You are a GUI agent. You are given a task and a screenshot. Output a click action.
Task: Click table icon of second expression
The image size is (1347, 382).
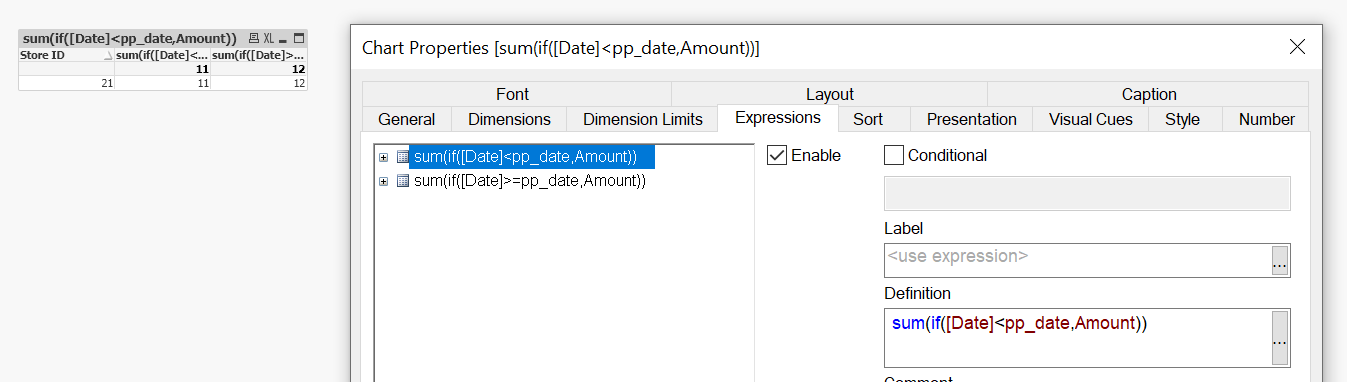(402, 181)
